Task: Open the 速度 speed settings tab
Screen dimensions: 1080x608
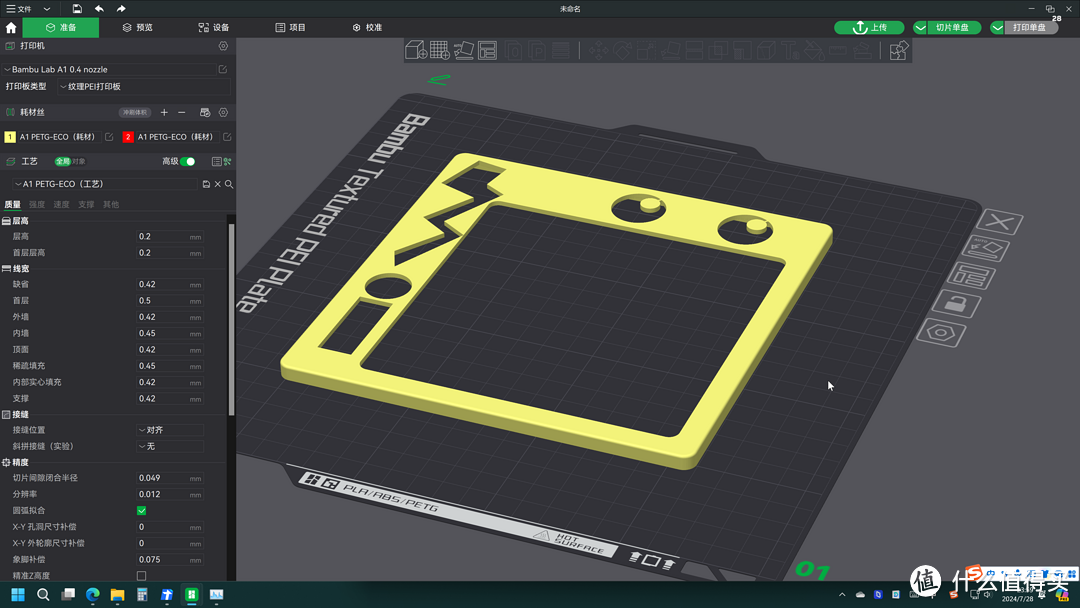Action: [x=61, y=205]
